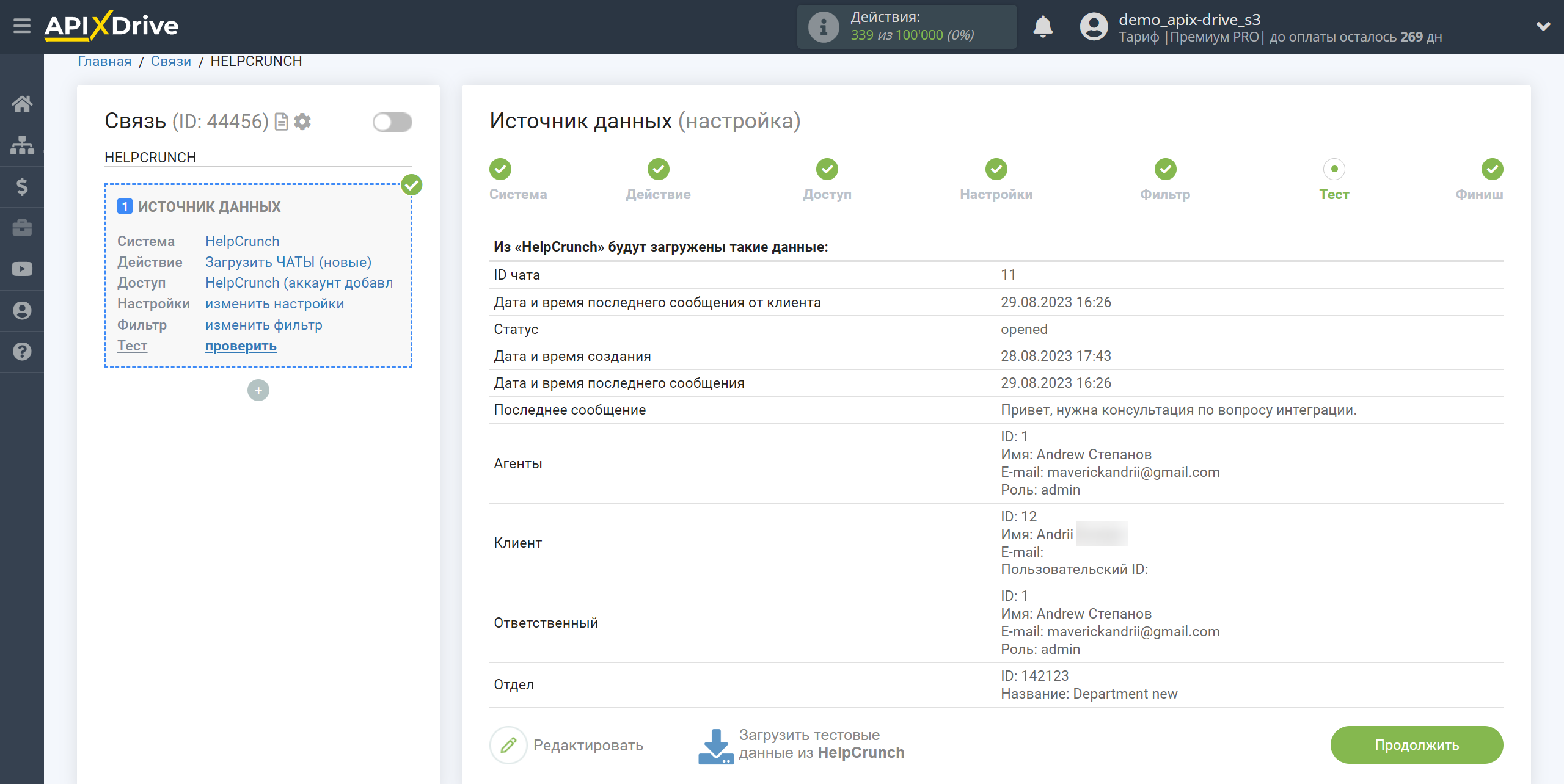Expand the account dropdown chevron
Image resolution: width=1564 pixels, height=784 pixels.
pyautogui.click(x=1543, y=26)
